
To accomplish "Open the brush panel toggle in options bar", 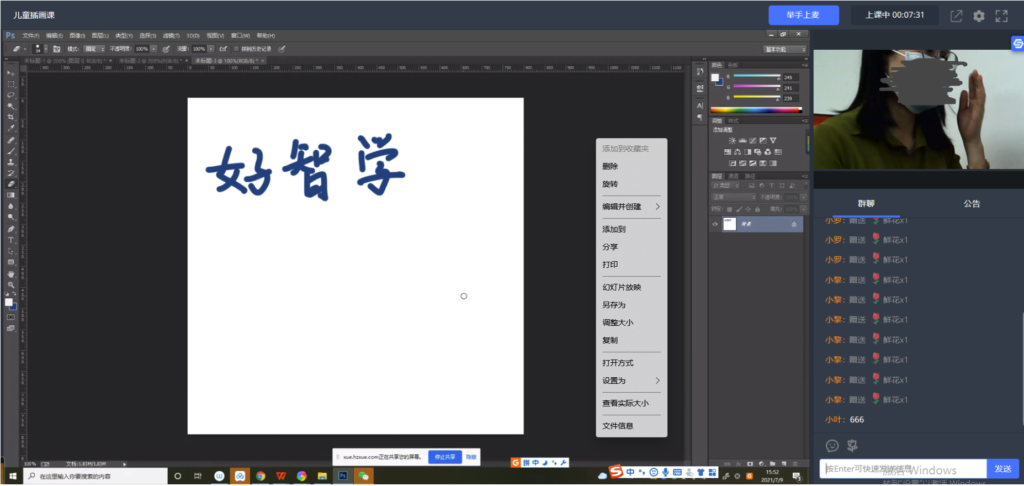I will [x=56, y=48].
